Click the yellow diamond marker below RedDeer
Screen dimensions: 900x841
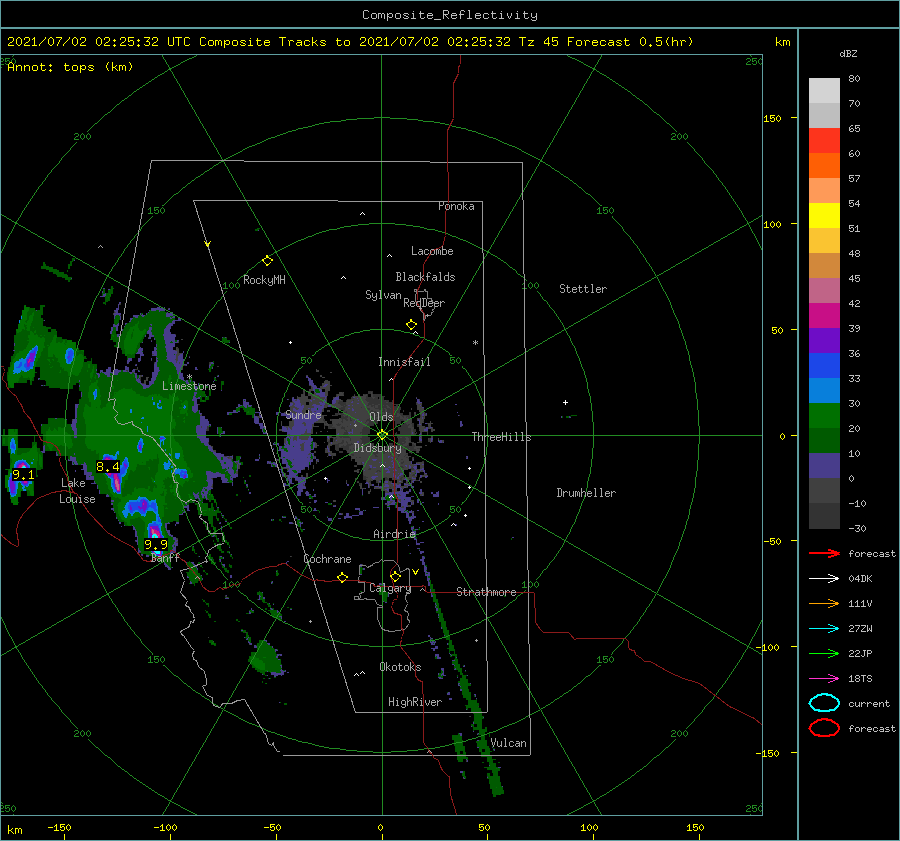click(411, 325)
